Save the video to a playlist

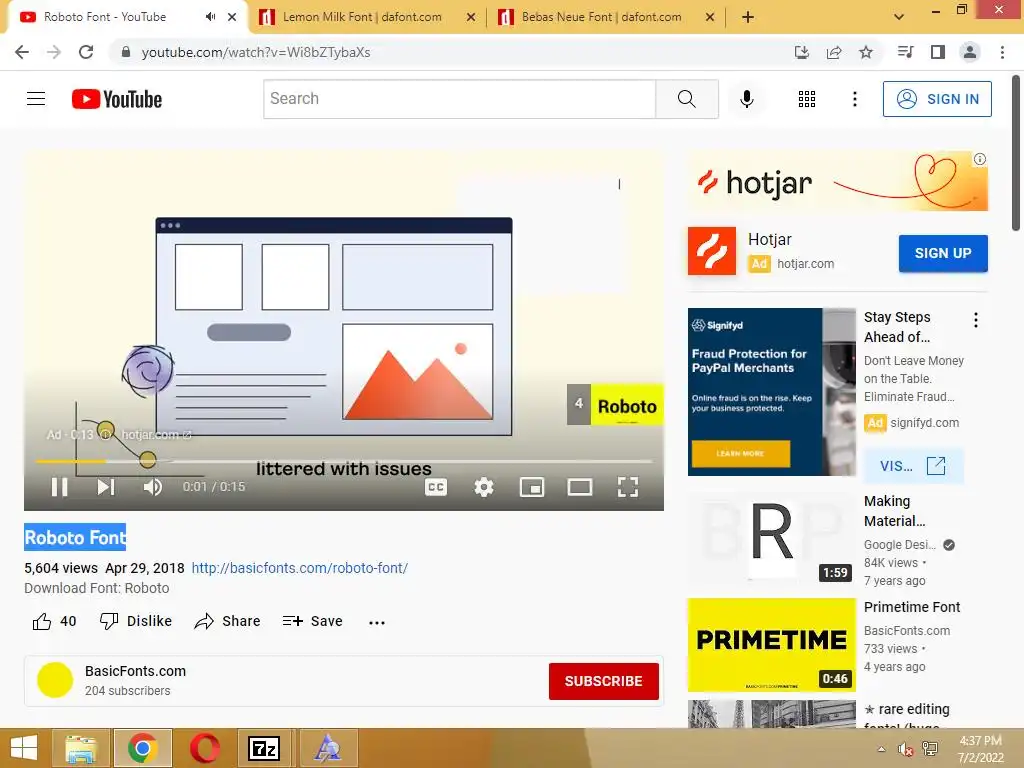(313, 621)
